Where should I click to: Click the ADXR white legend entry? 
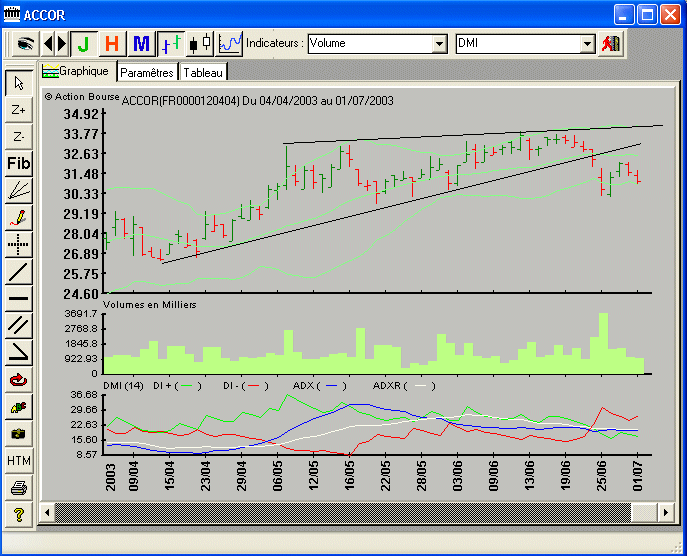point(404,386)
